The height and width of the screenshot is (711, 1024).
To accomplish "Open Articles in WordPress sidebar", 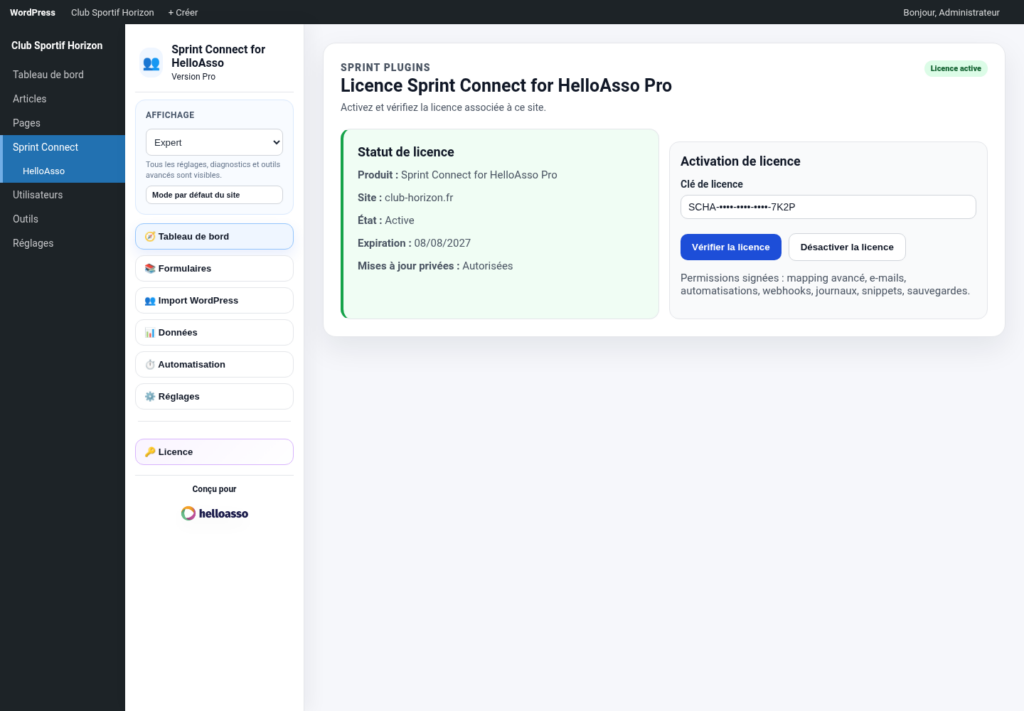I will 62,99.
